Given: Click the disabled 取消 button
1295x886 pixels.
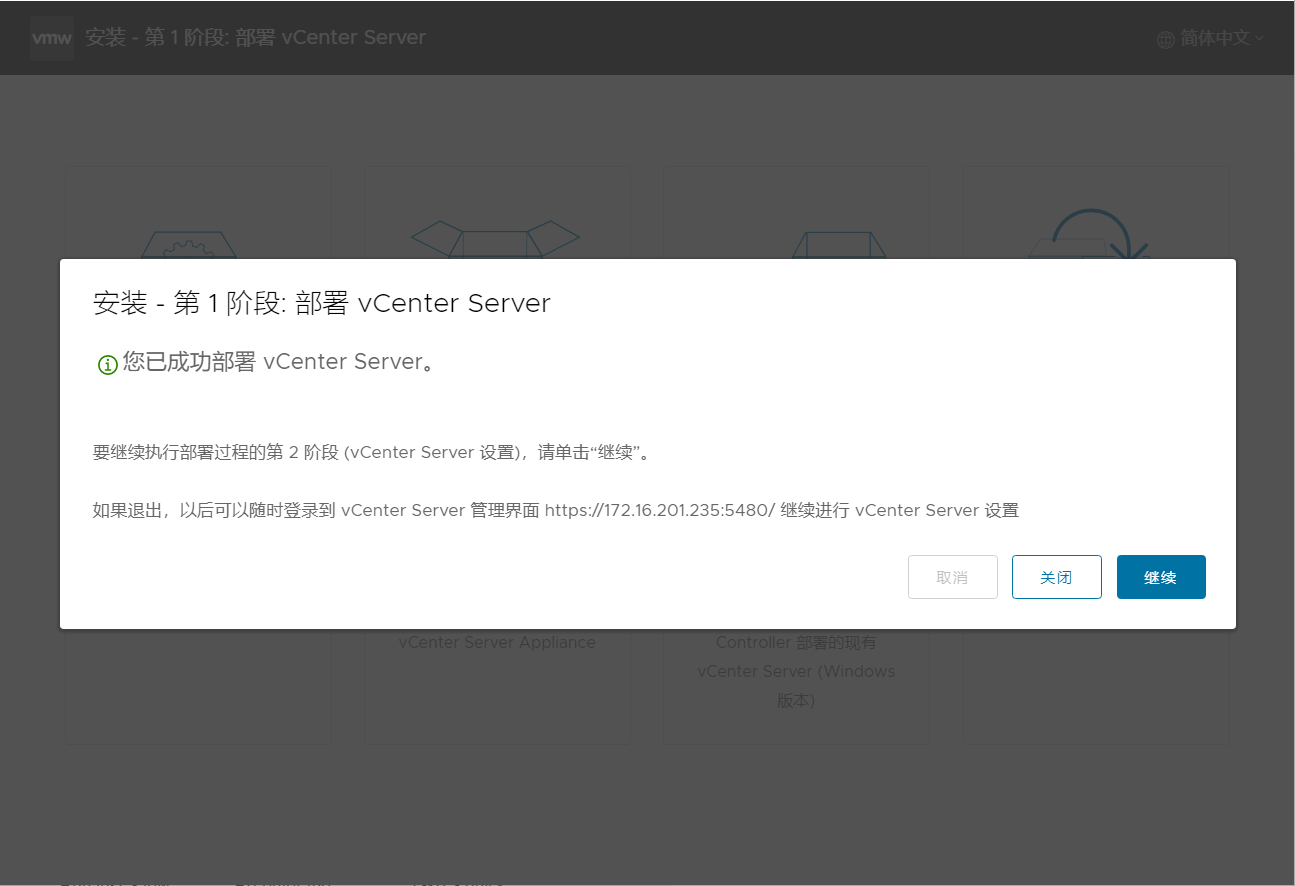Looking at the screenshot, I should 952,577.
